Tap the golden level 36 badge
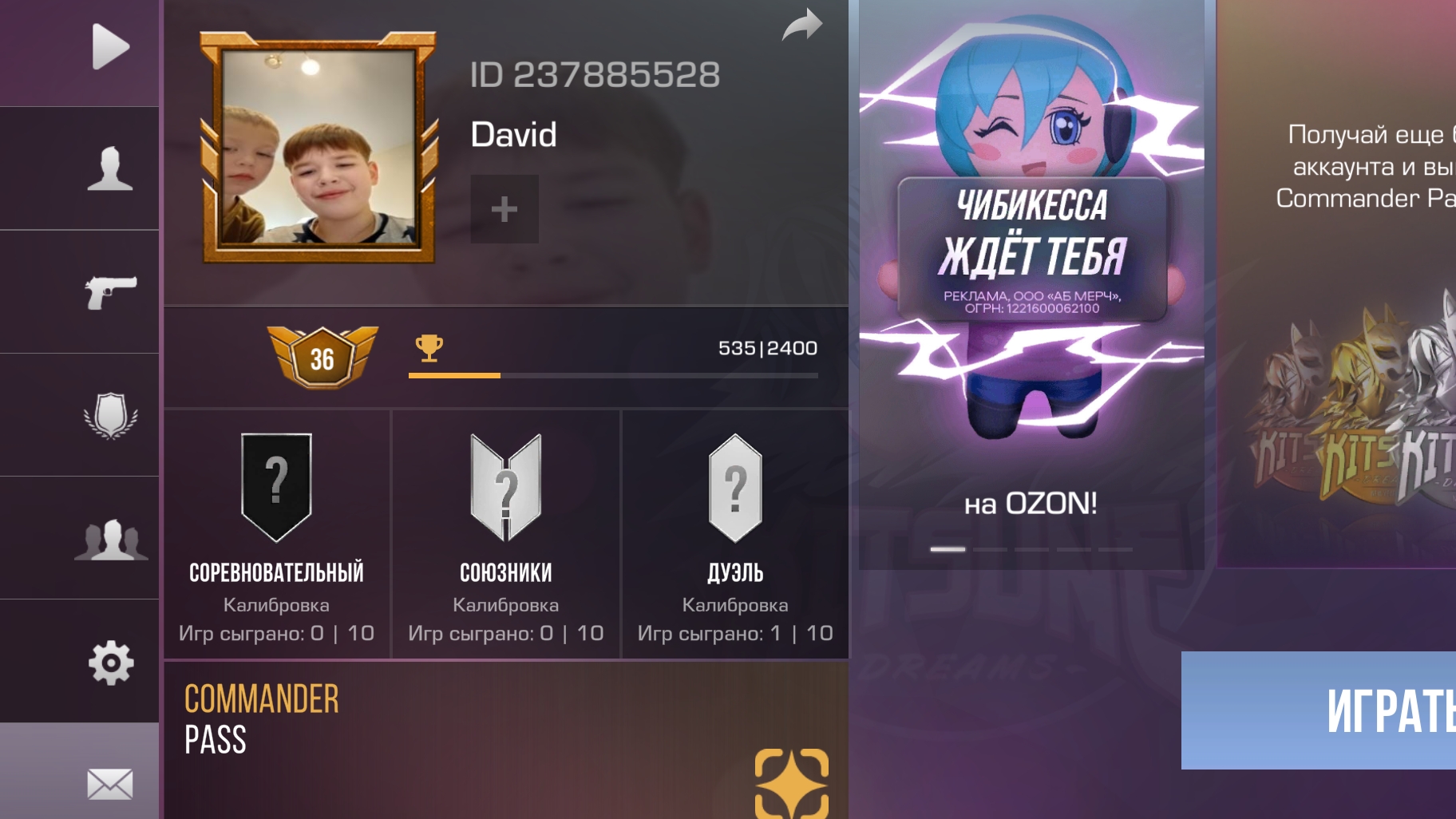Viewport: 1456px width, 819px height. 322,357
